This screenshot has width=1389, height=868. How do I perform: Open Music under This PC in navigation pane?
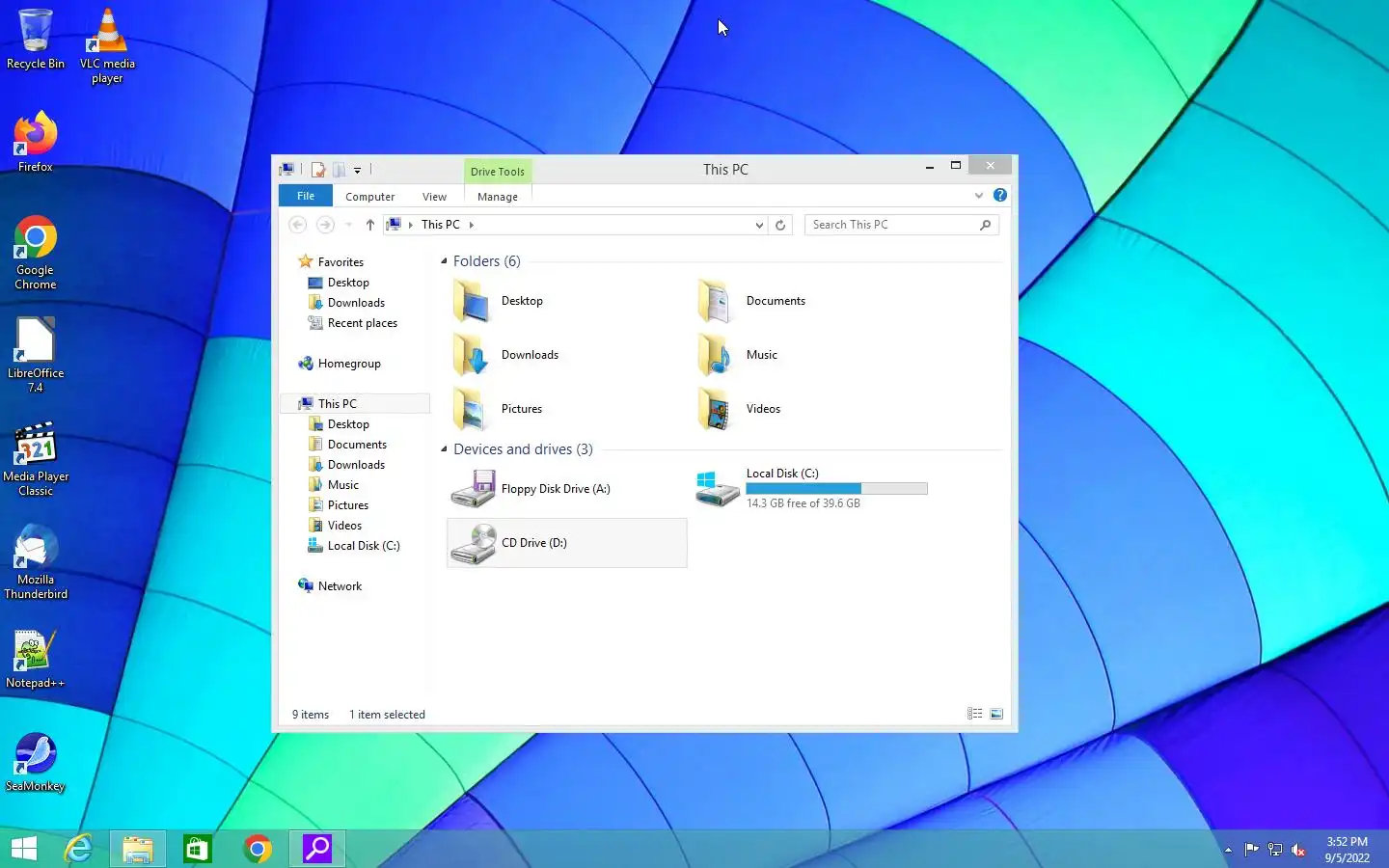pos(342,485)
